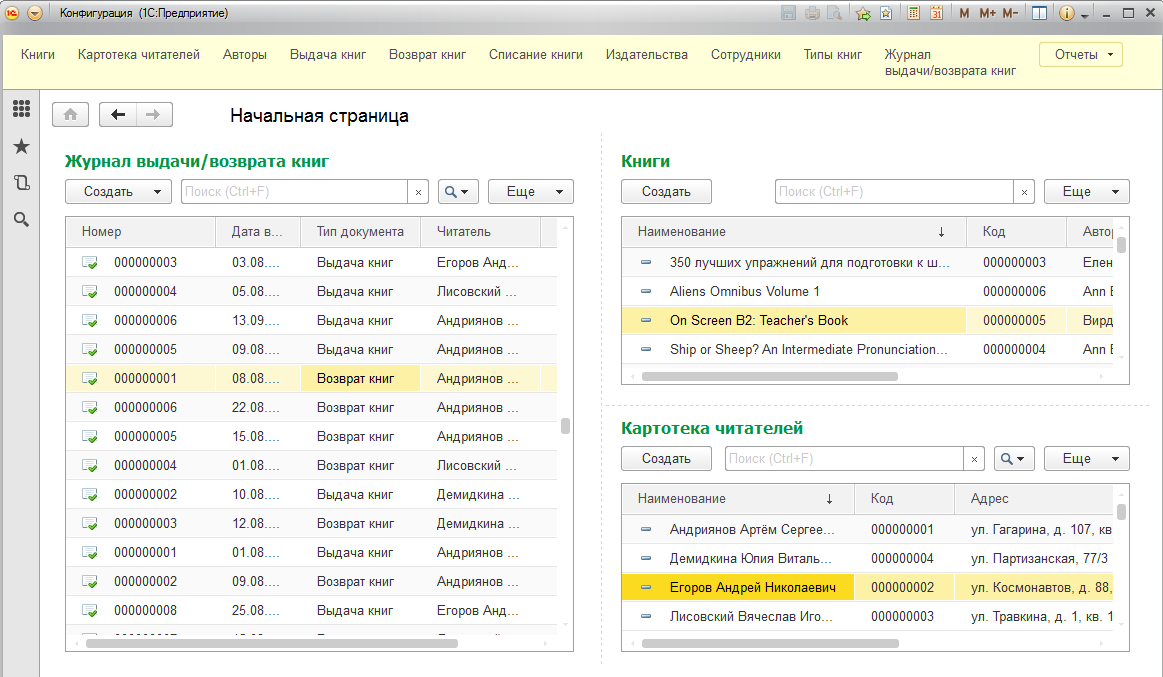Click the split window view toolbar icon
Image resolution: width=1163 pixels, height=677 pixels.
(x=1039, y=13)
